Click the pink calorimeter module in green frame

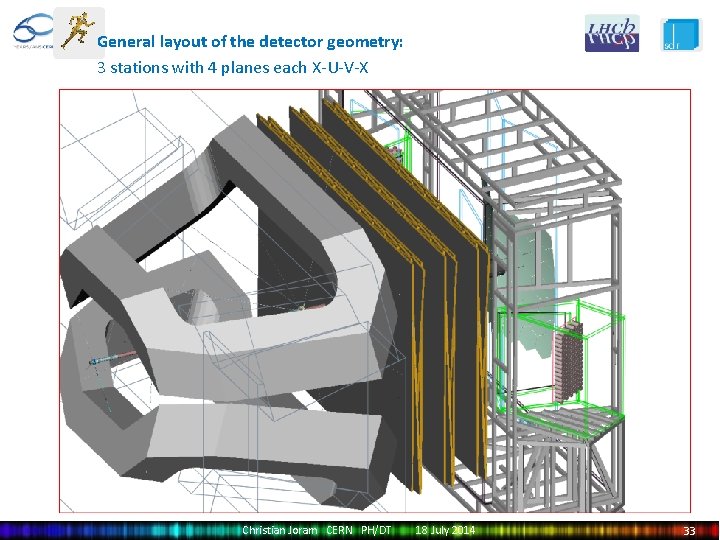[568, 361]
